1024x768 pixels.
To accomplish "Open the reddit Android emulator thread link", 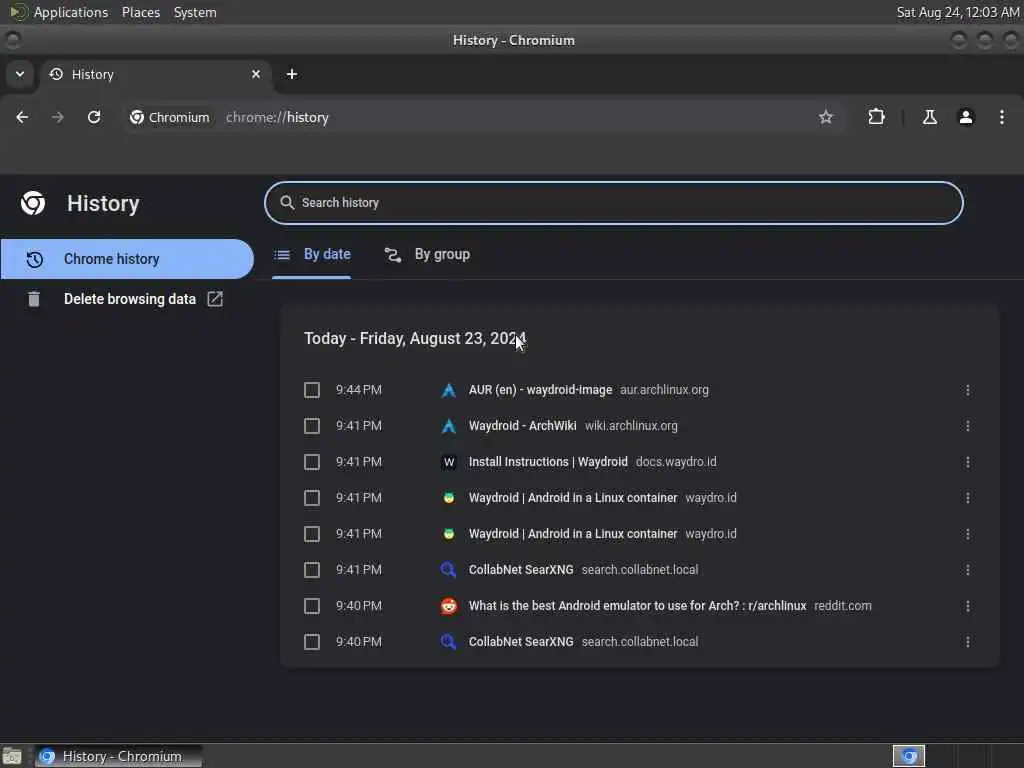I will tap(637, 605).
